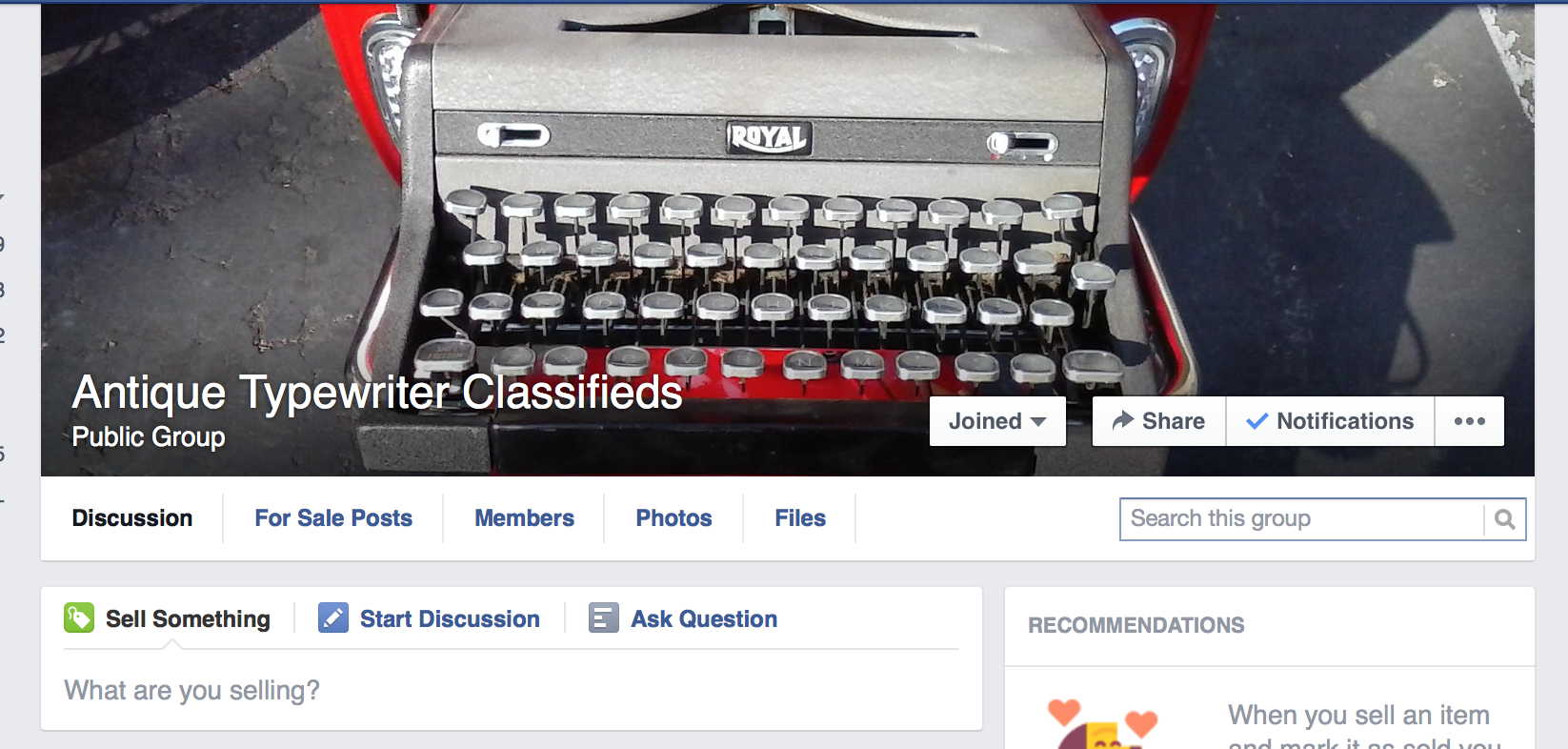Select the Discussion tab
The width and height of the screenshot is (1568, 749).
[x=132, y=518]
